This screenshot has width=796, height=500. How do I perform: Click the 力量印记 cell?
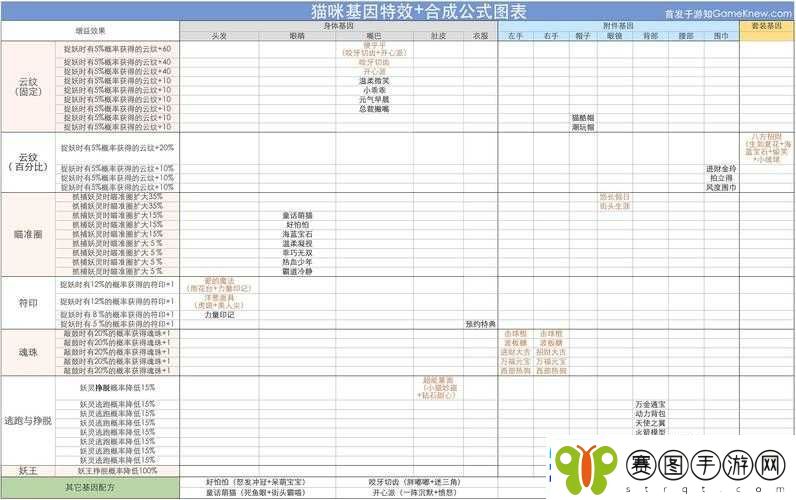click(219, 315)
